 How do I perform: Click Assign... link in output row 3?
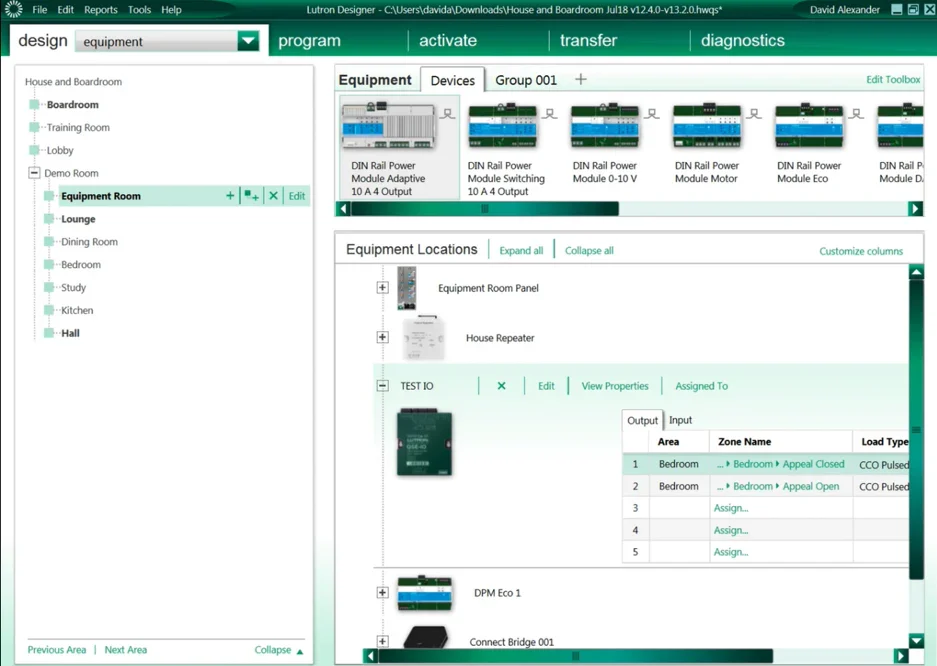(731, 508)
